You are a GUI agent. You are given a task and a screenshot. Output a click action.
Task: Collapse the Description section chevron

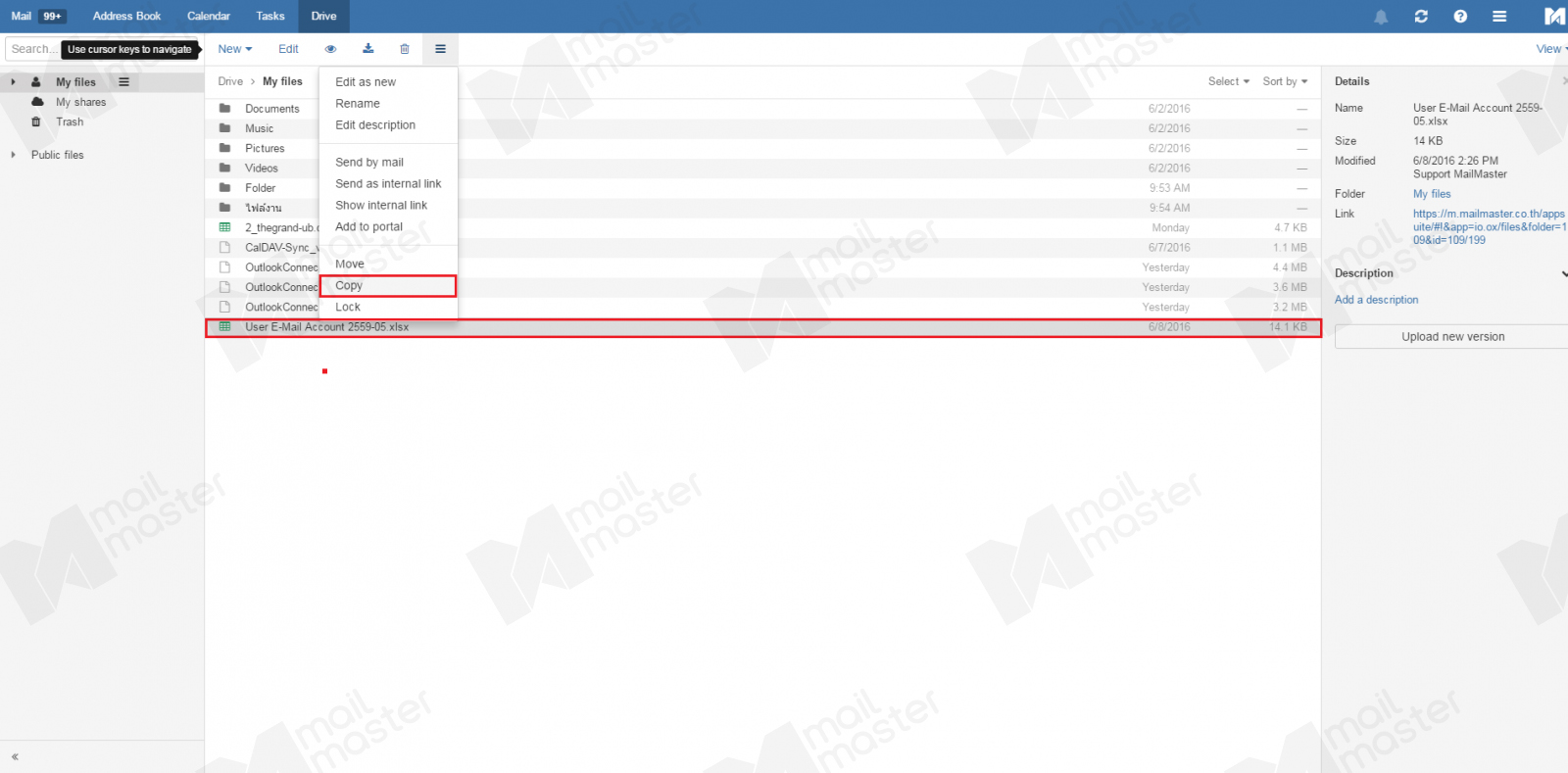tap(1563, 273)
